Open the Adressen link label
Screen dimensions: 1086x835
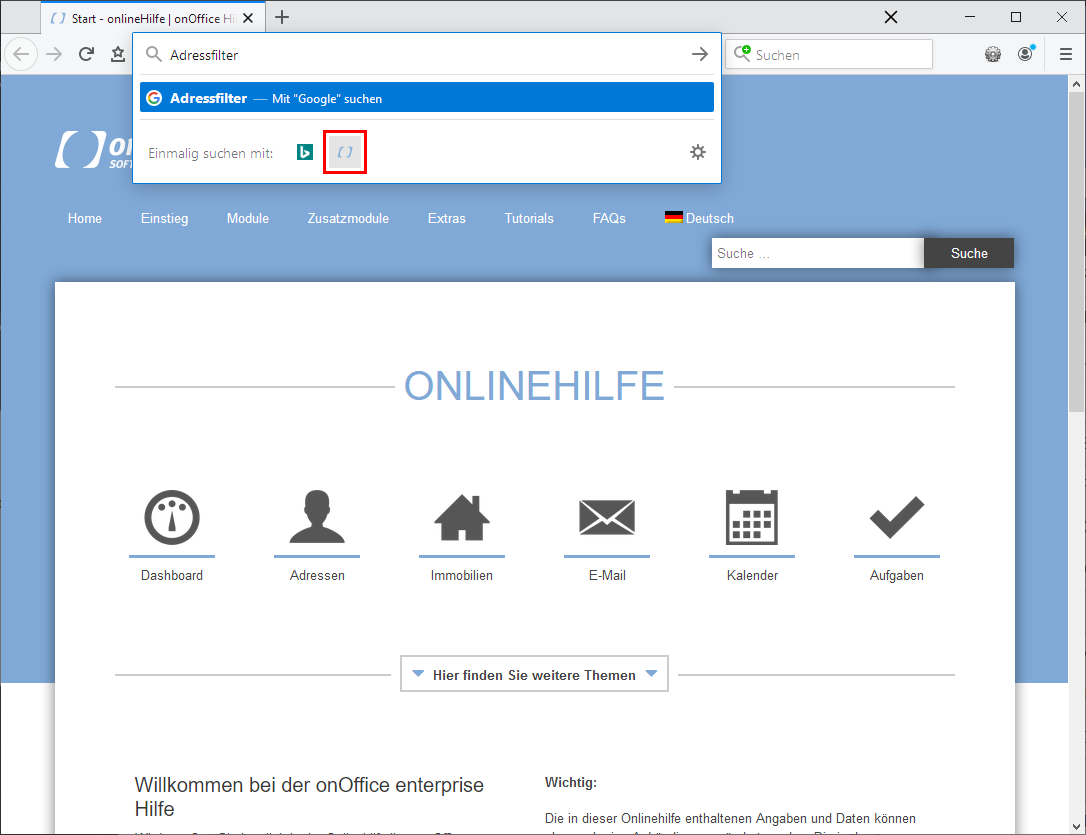point(317,575)
